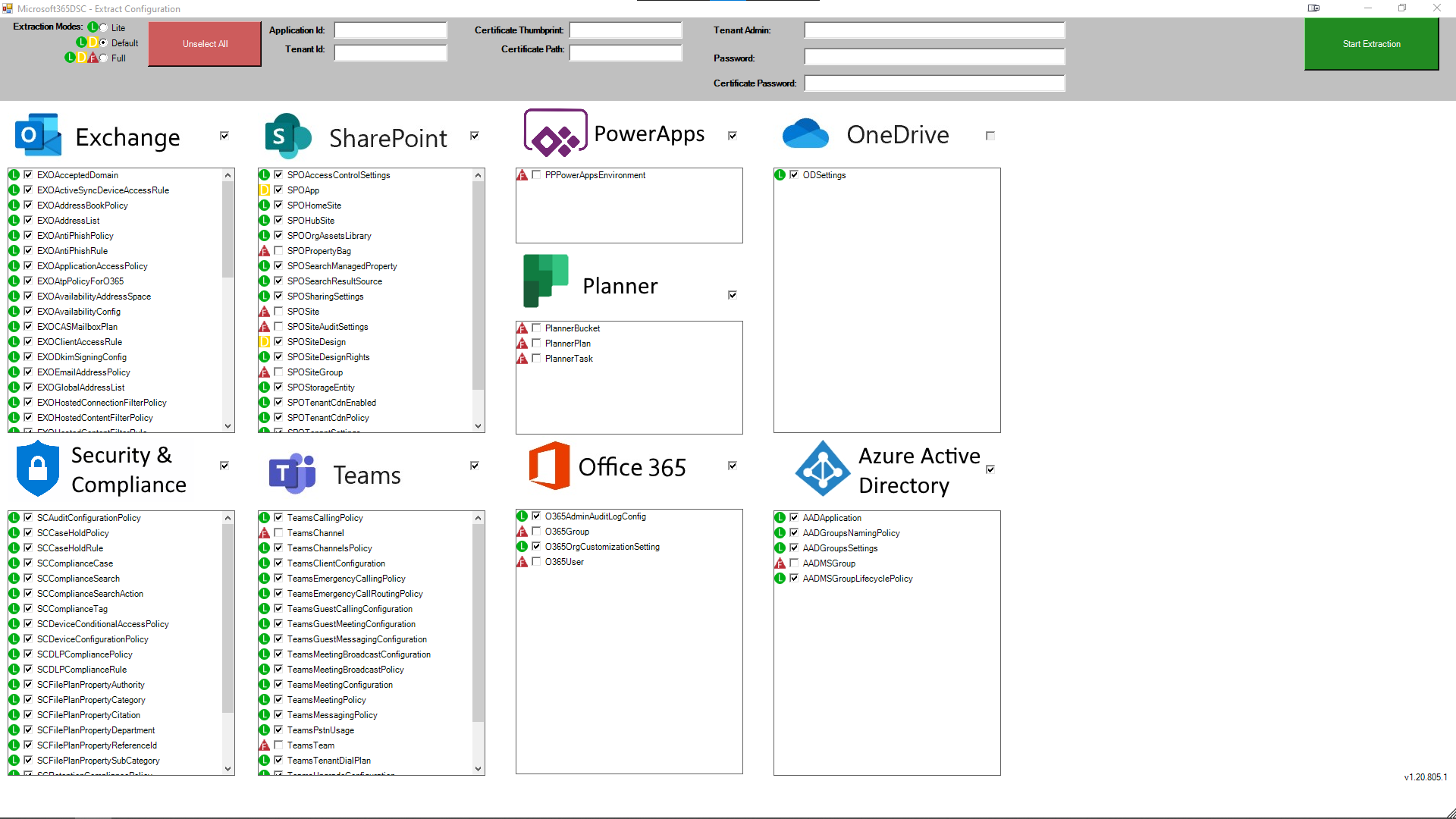This screenshot has height=819, width=1456.
Task: Click the Security & Compliance shield icon
Action: coord(37,469)
